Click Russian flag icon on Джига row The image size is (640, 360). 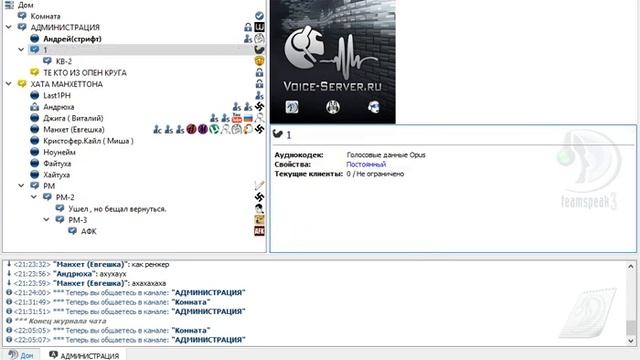point(248,119)
